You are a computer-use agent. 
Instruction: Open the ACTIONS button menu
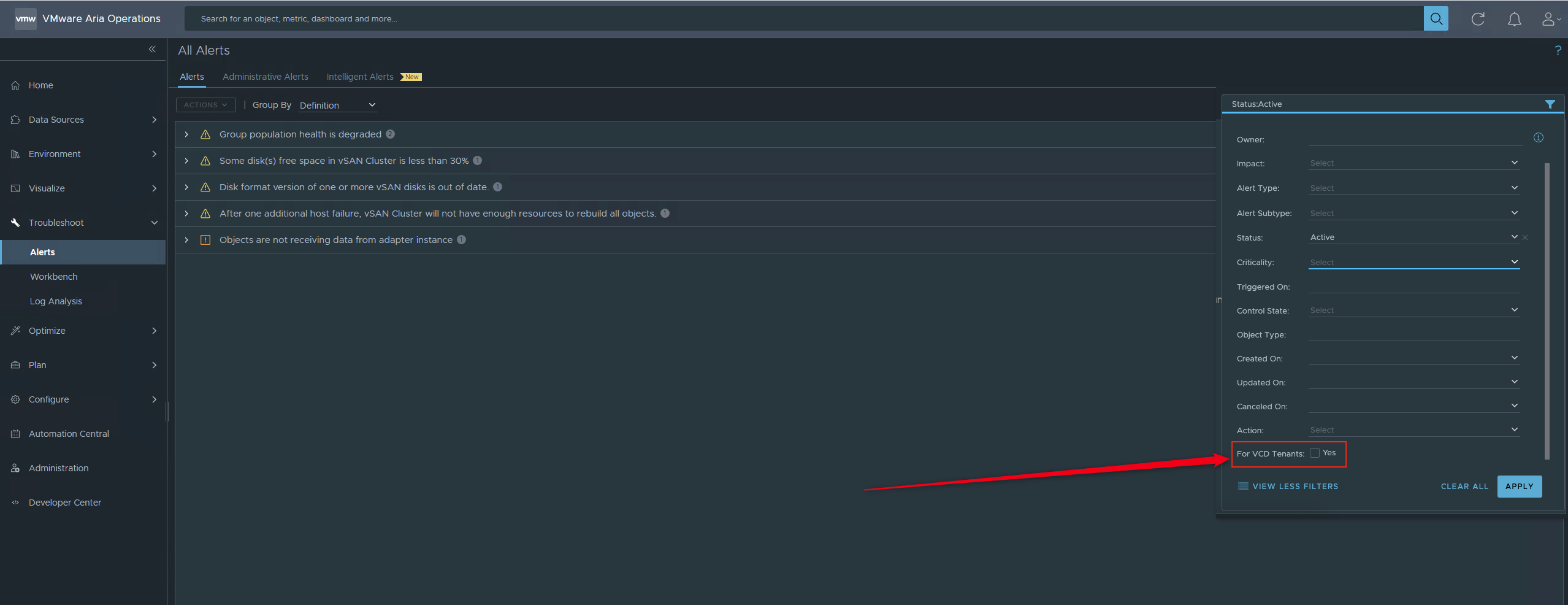pos(205,105)
